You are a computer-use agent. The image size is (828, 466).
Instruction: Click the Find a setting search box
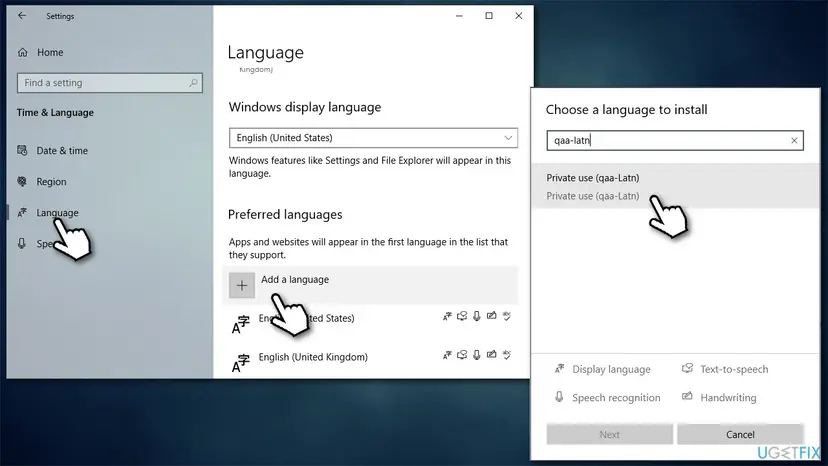[109, 83]
